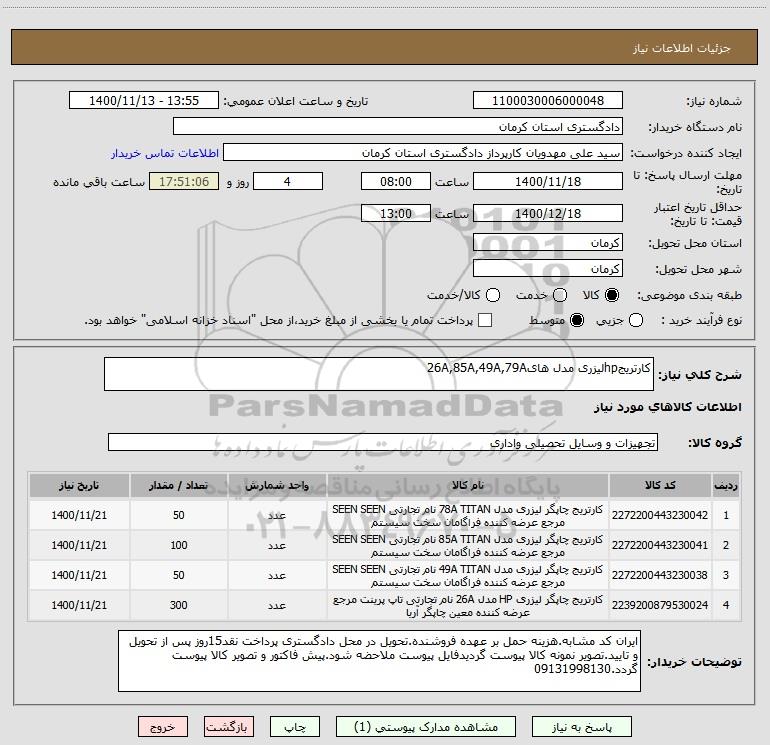
Task: Click the delivery province کرمان field
Action: pos(548,243)
